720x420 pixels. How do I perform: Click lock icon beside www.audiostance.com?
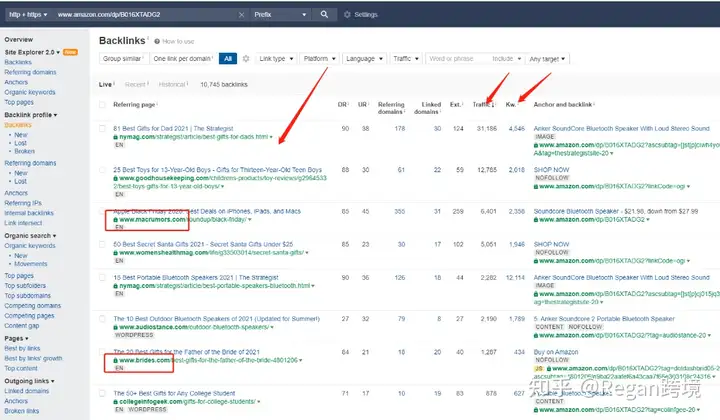[x=116, y=327]
